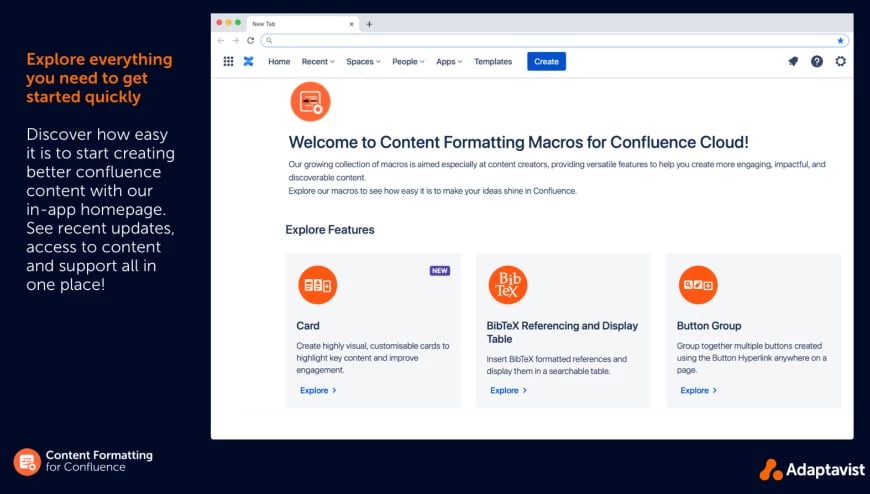
Task: Click the Welcome to Content Formatting Macros heading
Action: point(518,142)
